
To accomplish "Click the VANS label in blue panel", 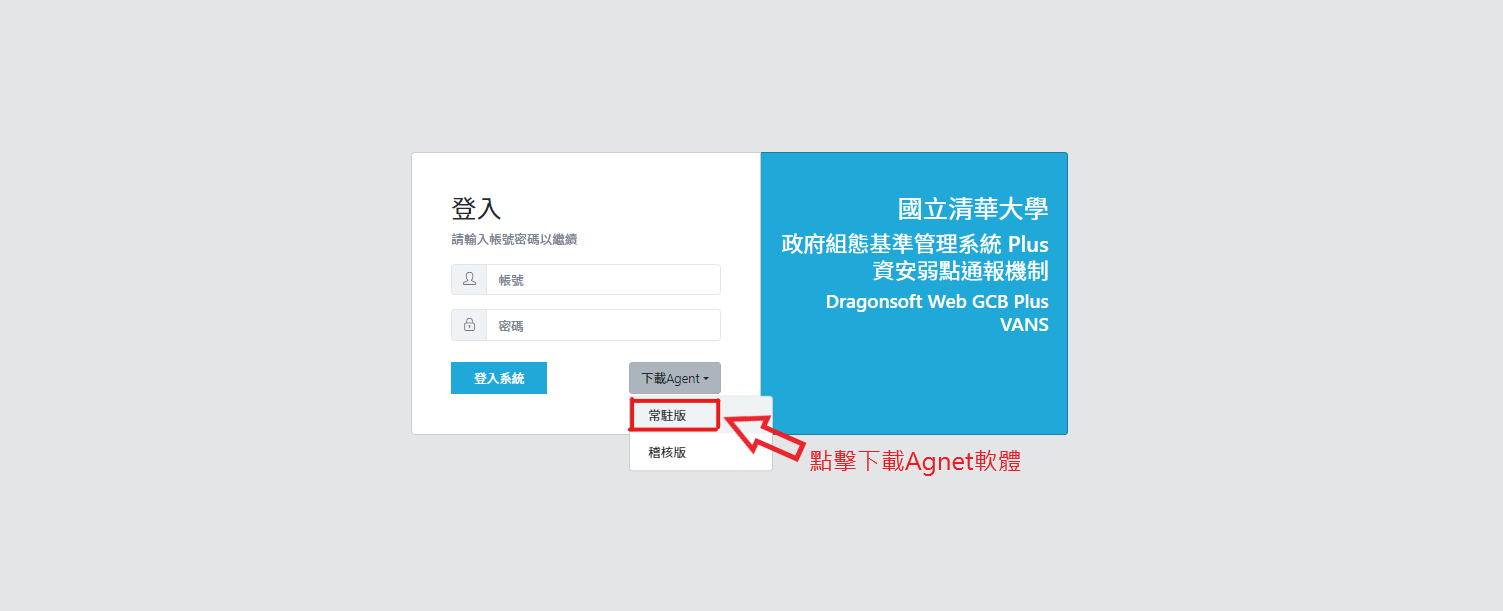I will 1024,325.
